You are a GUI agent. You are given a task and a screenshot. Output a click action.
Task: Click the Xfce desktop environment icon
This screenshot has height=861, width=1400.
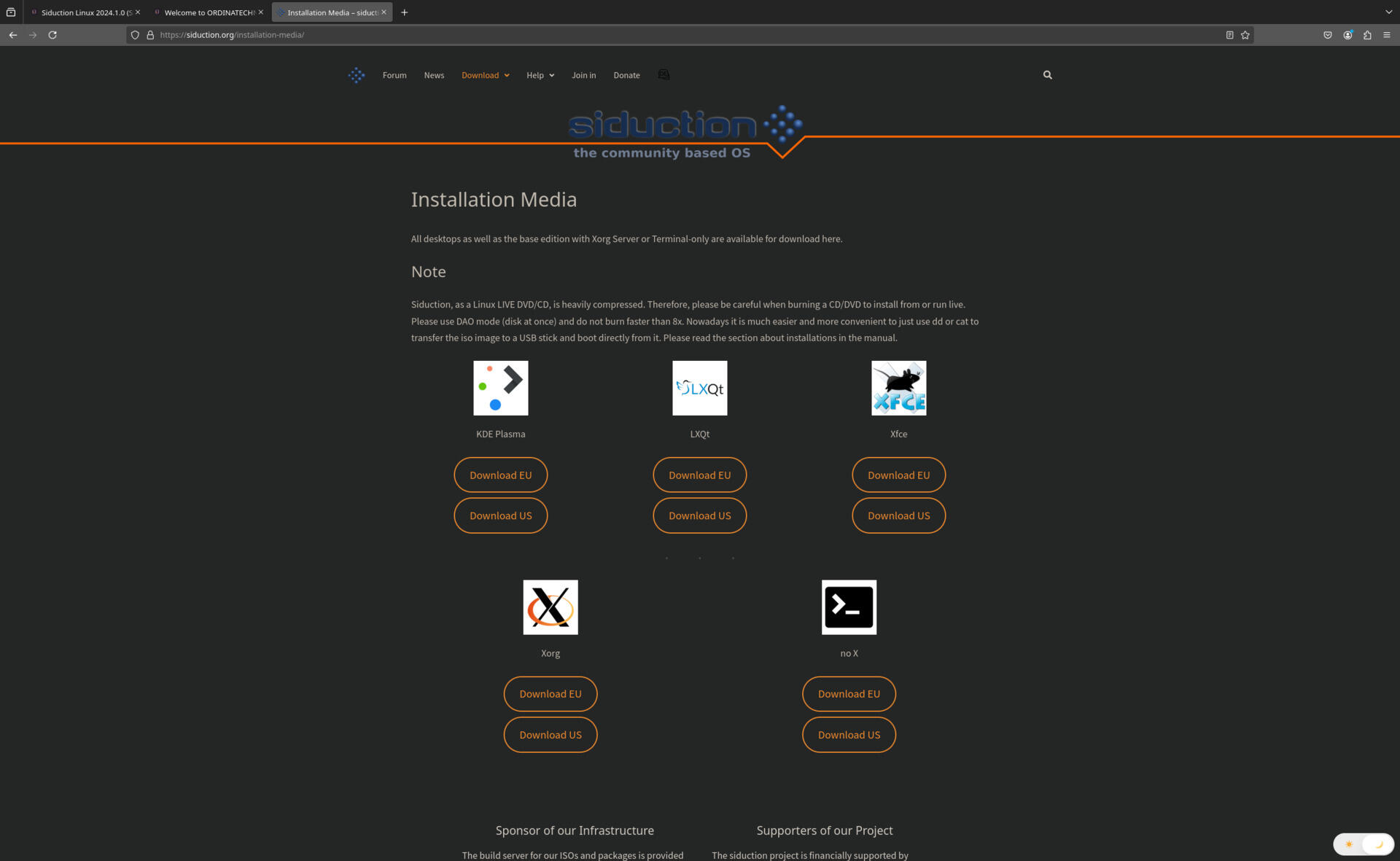898,388
